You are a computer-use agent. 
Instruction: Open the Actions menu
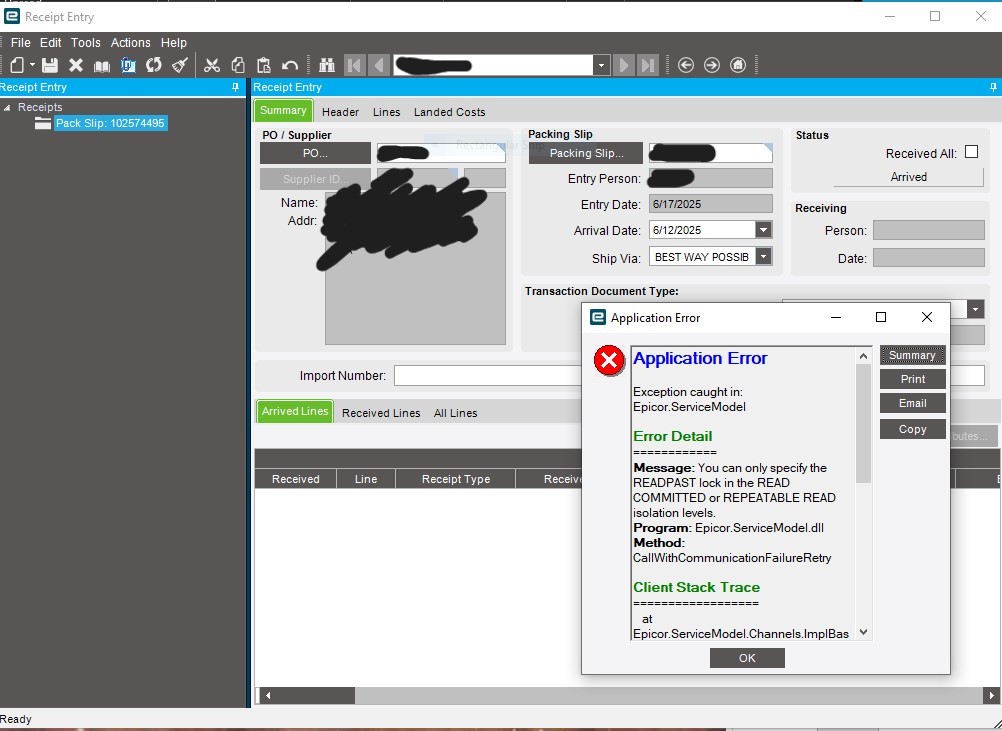(131, 43)
